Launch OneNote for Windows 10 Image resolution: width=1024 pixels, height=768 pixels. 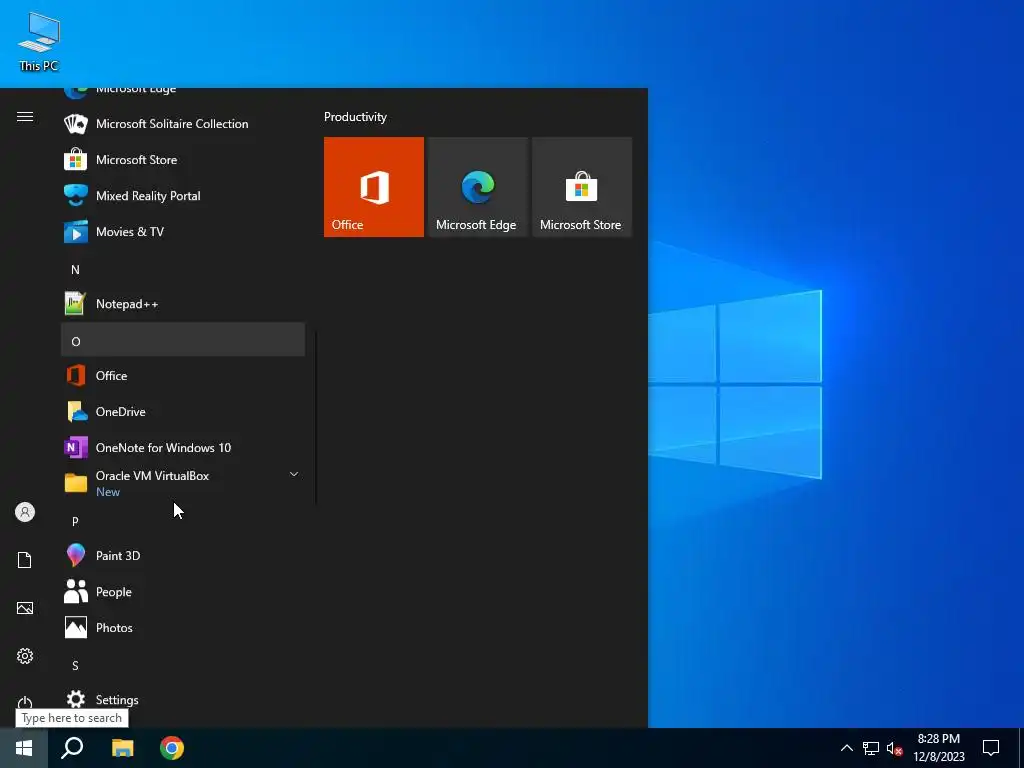coord(183,447)
